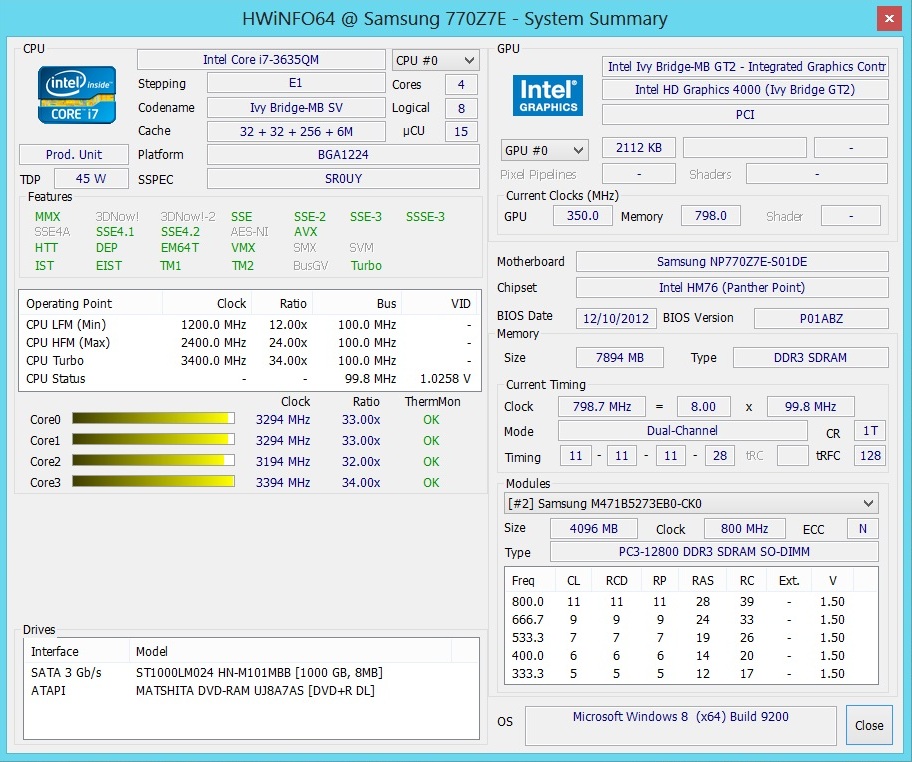Click the Codename Ivy Bridge-MB SV field
The height and width of the screenshot is (762, 912).
pos(296,108)
